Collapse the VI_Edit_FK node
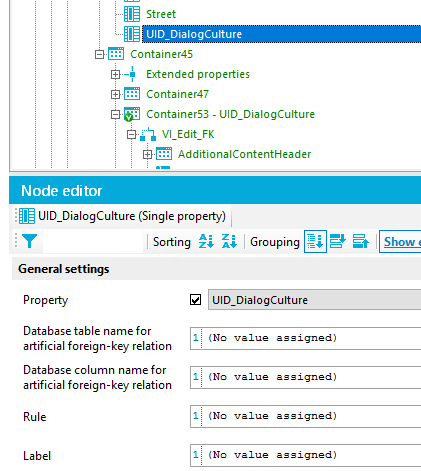 [x=131, y=134]
